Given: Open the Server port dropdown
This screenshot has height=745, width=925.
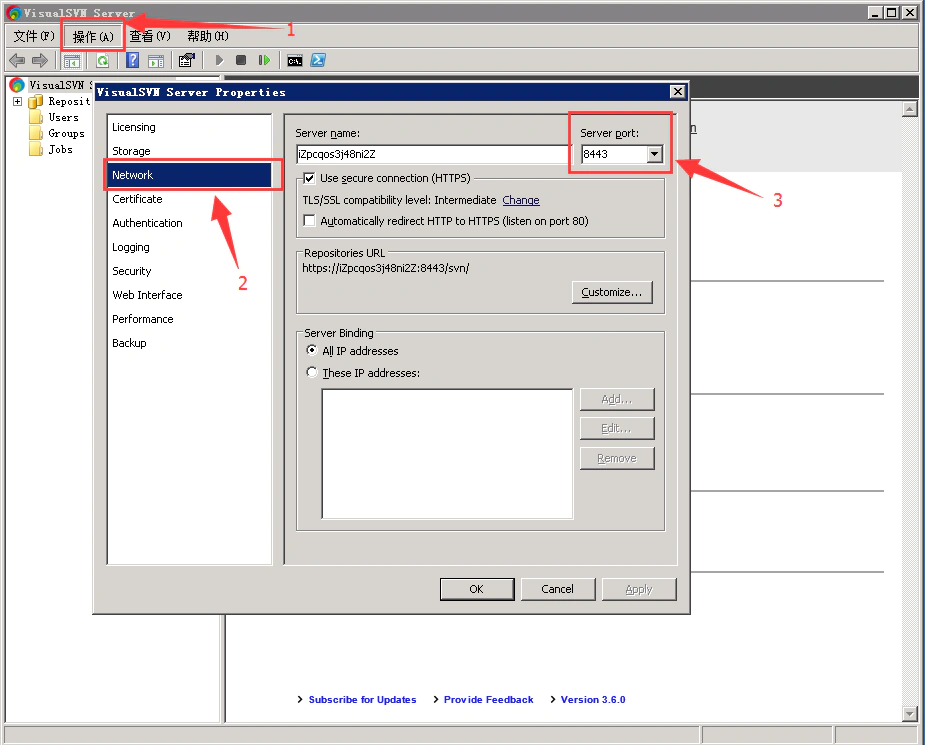Looking at the screenshot, I should [654, 155].
